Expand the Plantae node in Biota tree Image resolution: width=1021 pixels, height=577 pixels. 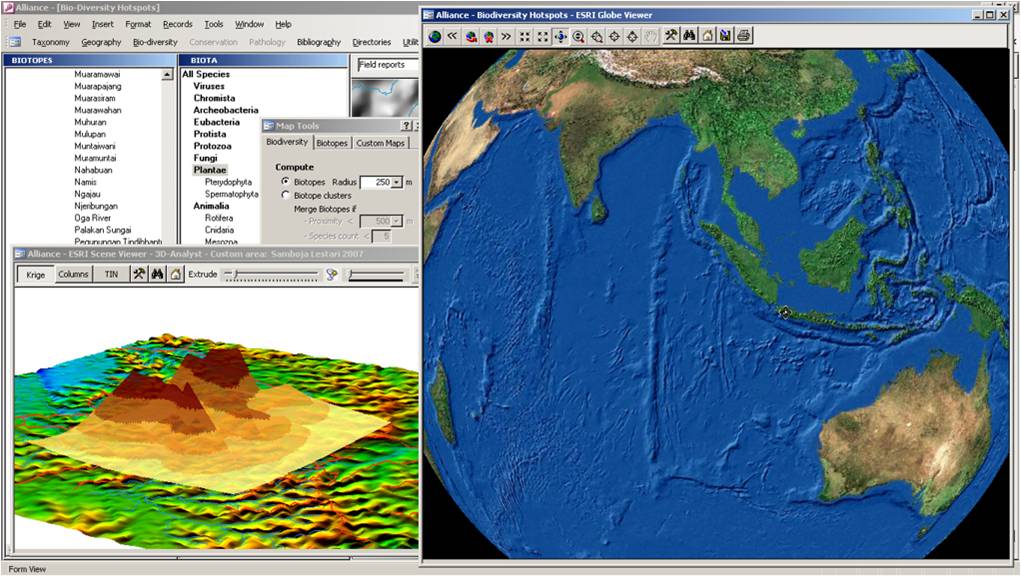coord(210,170)
